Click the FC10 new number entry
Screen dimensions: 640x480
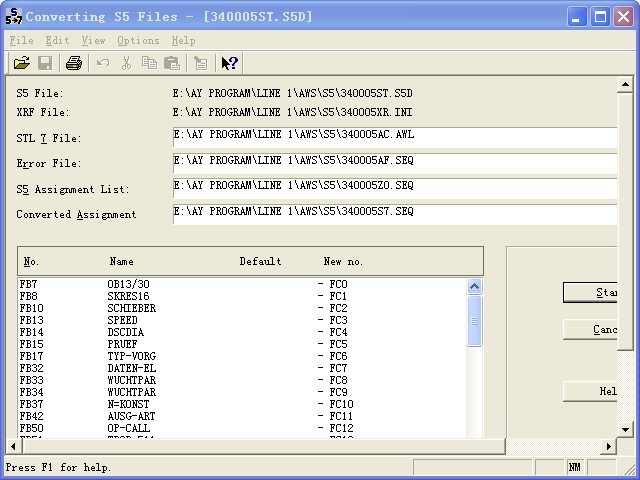(342, 404)
